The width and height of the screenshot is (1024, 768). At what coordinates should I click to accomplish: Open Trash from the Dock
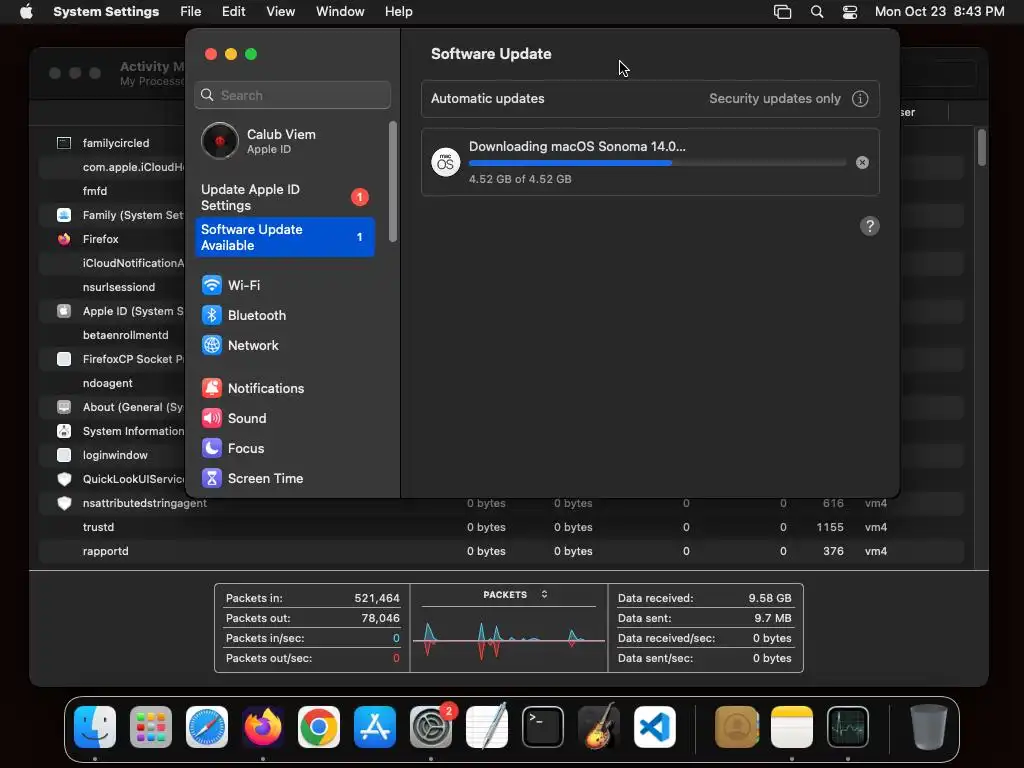pyautogui.click(x=928, y=727)
